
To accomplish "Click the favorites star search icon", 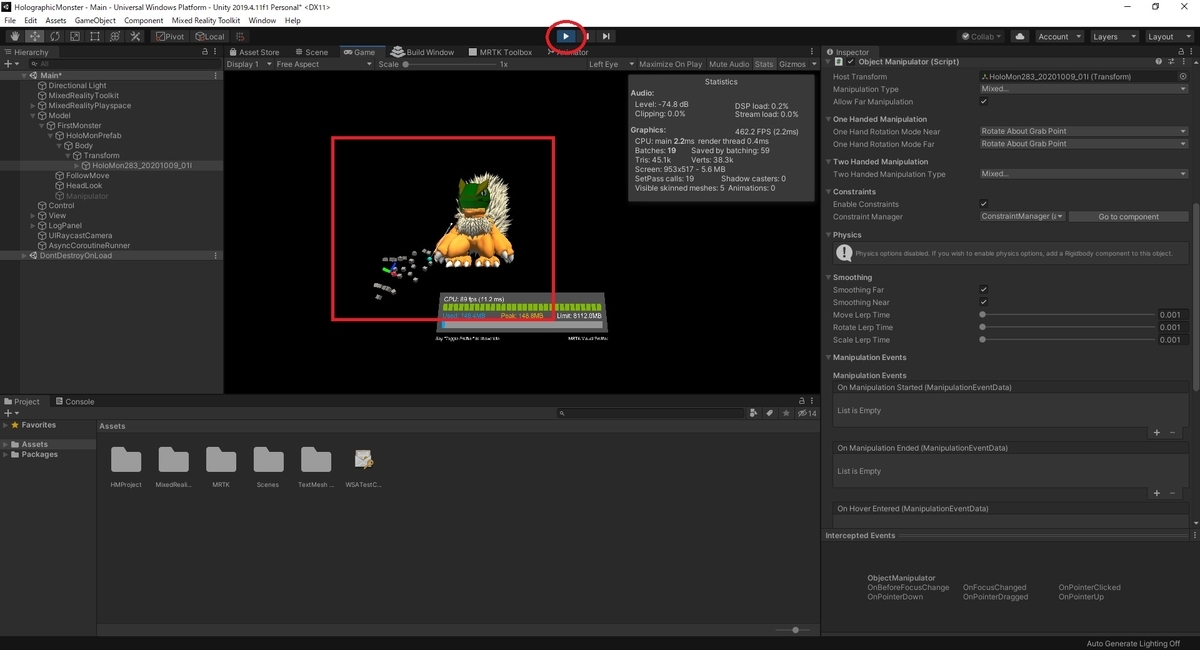I will point(785,412).
